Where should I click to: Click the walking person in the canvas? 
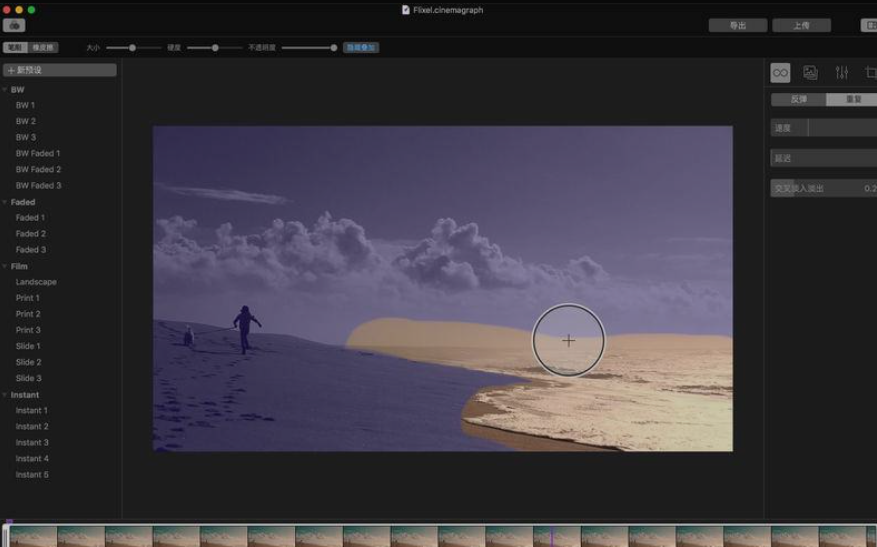click(x=246, y=329)
